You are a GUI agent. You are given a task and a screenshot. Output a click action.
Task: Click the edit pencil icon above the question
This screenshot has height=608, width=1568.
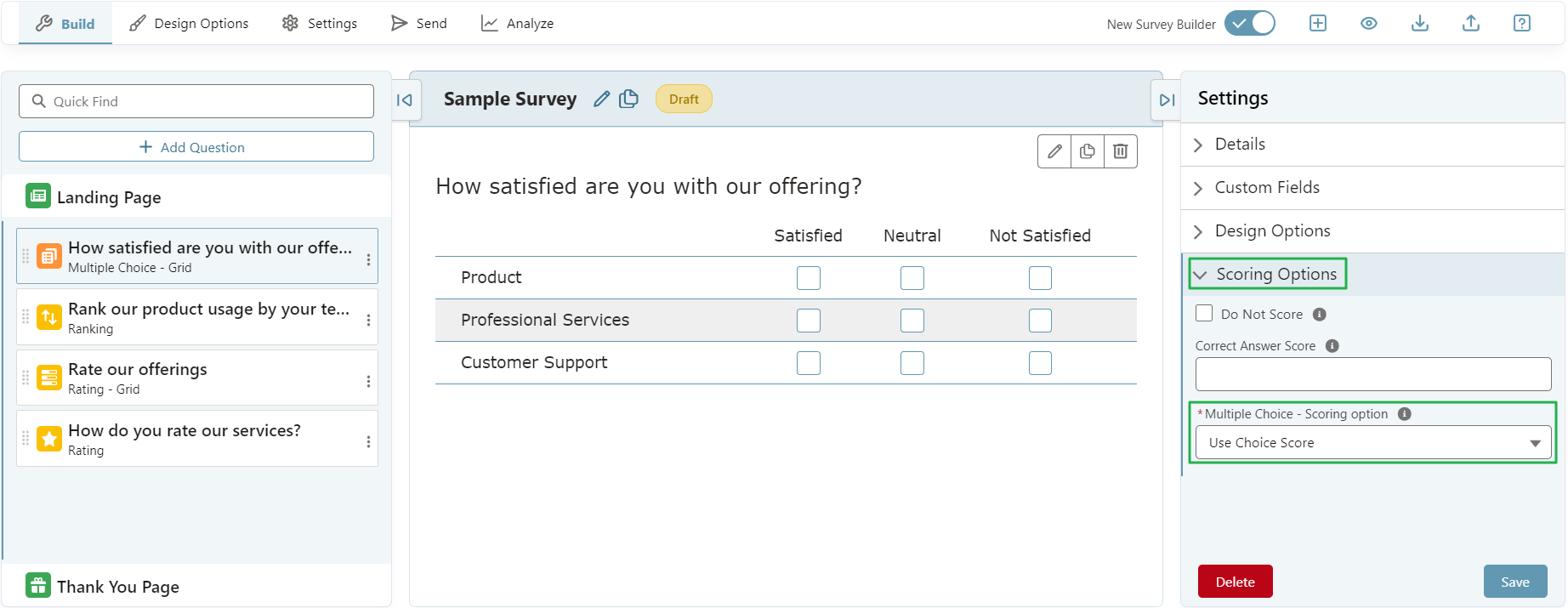(1054, 151)
